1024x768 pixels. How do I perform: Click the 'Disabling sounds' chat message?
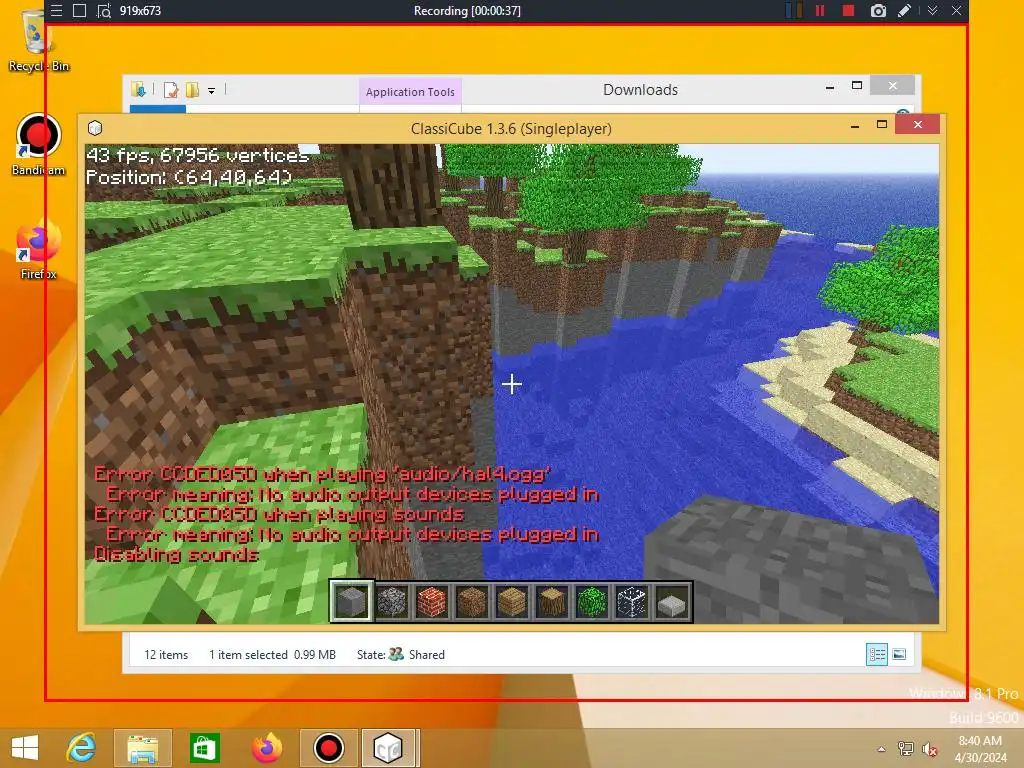pos(177,555)
